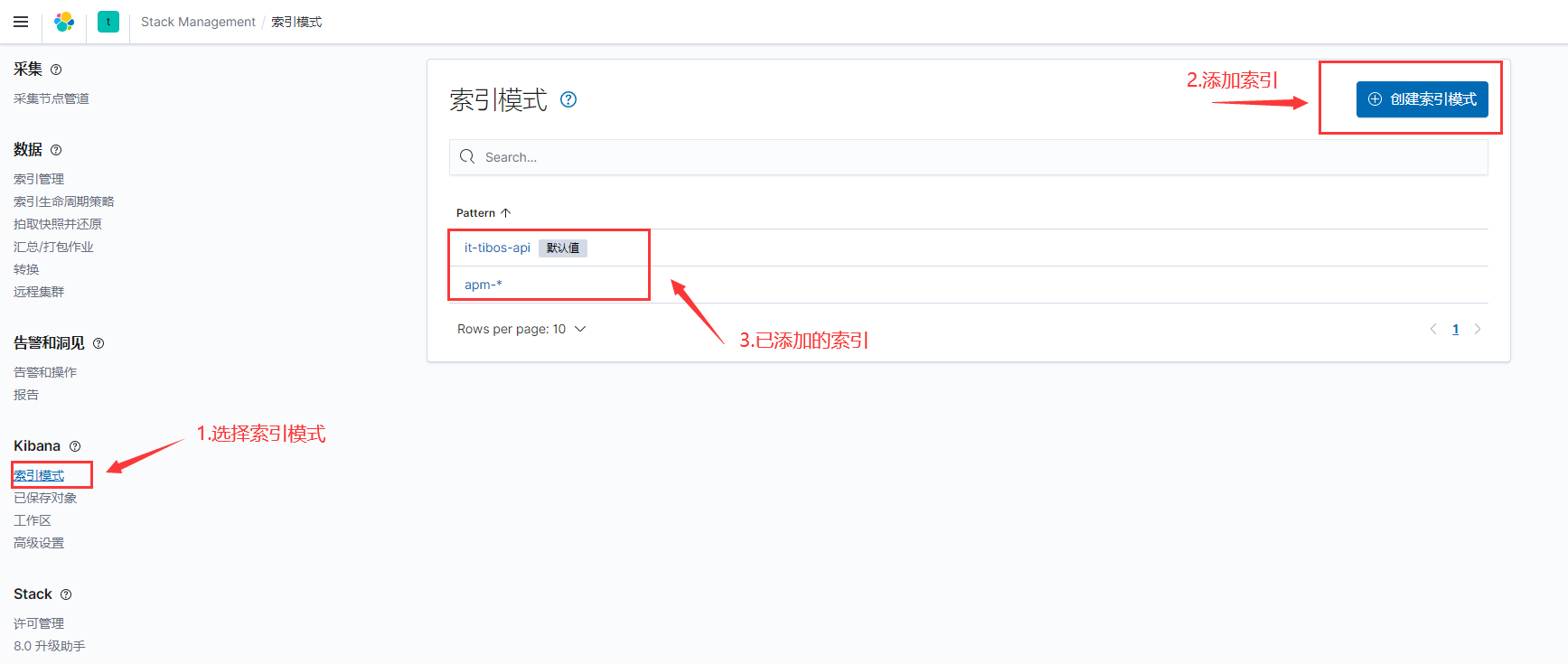This screenshot has width=1568, height=664.
Task: Sort by Pattern column arrow
Action: tap(506, 213)
